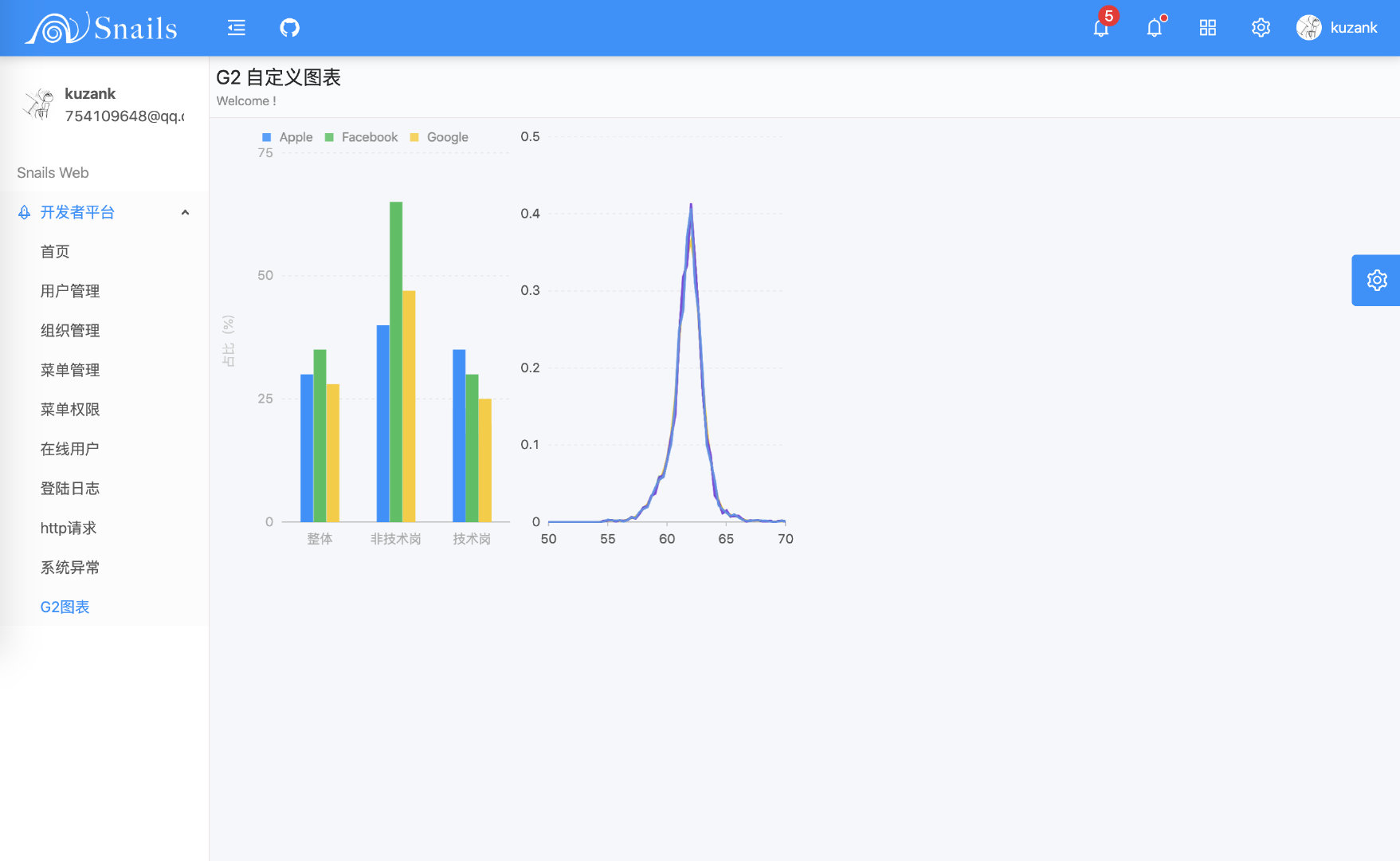Click the 技术岗 axis label
This screenshot has width=1400, height=861.
click(472, 539)
